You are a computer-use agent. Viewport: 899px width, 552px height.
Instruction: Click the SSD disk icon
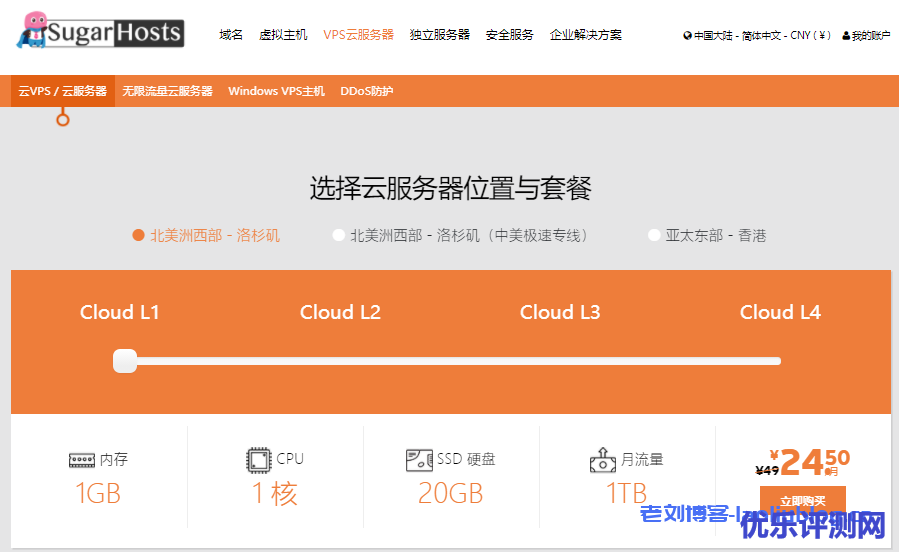click(x=419, y=460)
